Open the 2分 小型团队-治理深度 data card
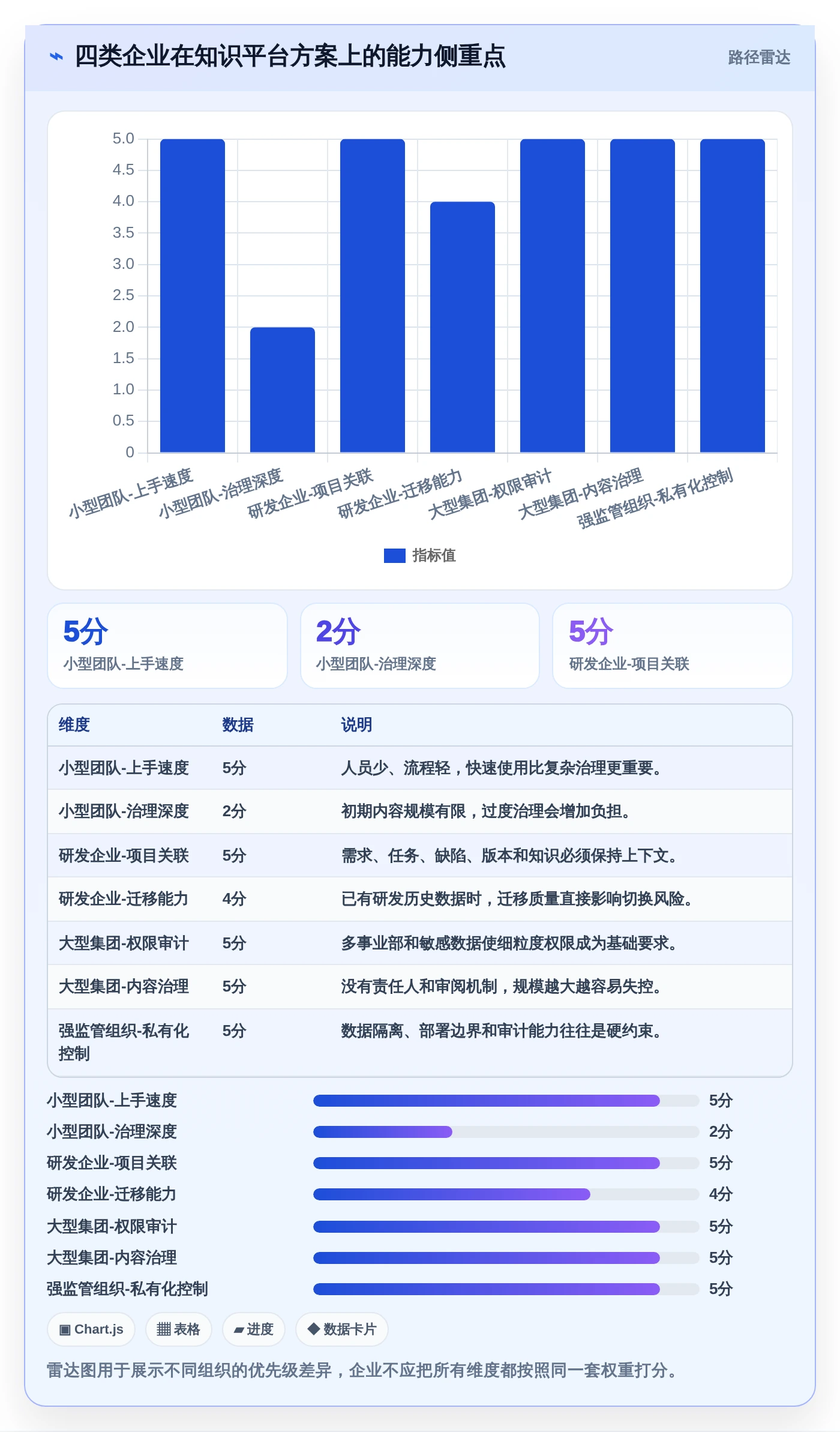The height and width of the screenshot is (1432, 840). pyautogui.click(x=420, y=646)
